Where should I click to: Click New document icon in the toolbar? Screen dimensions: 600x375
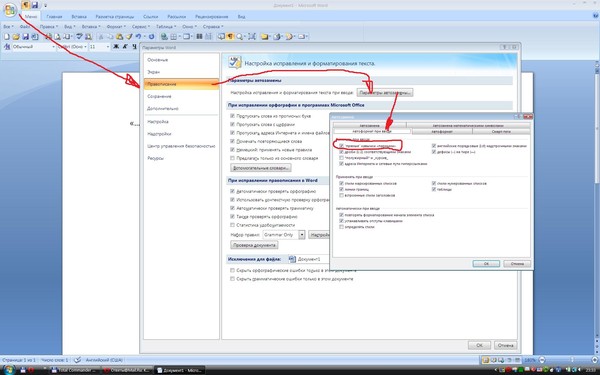(7, 37)
